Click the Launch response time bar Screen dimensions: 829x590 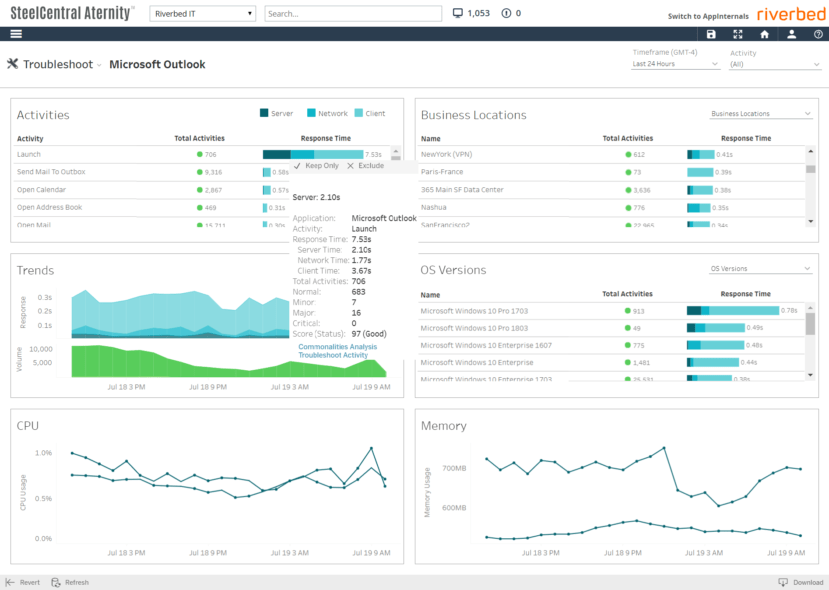[x=313, y=154]
